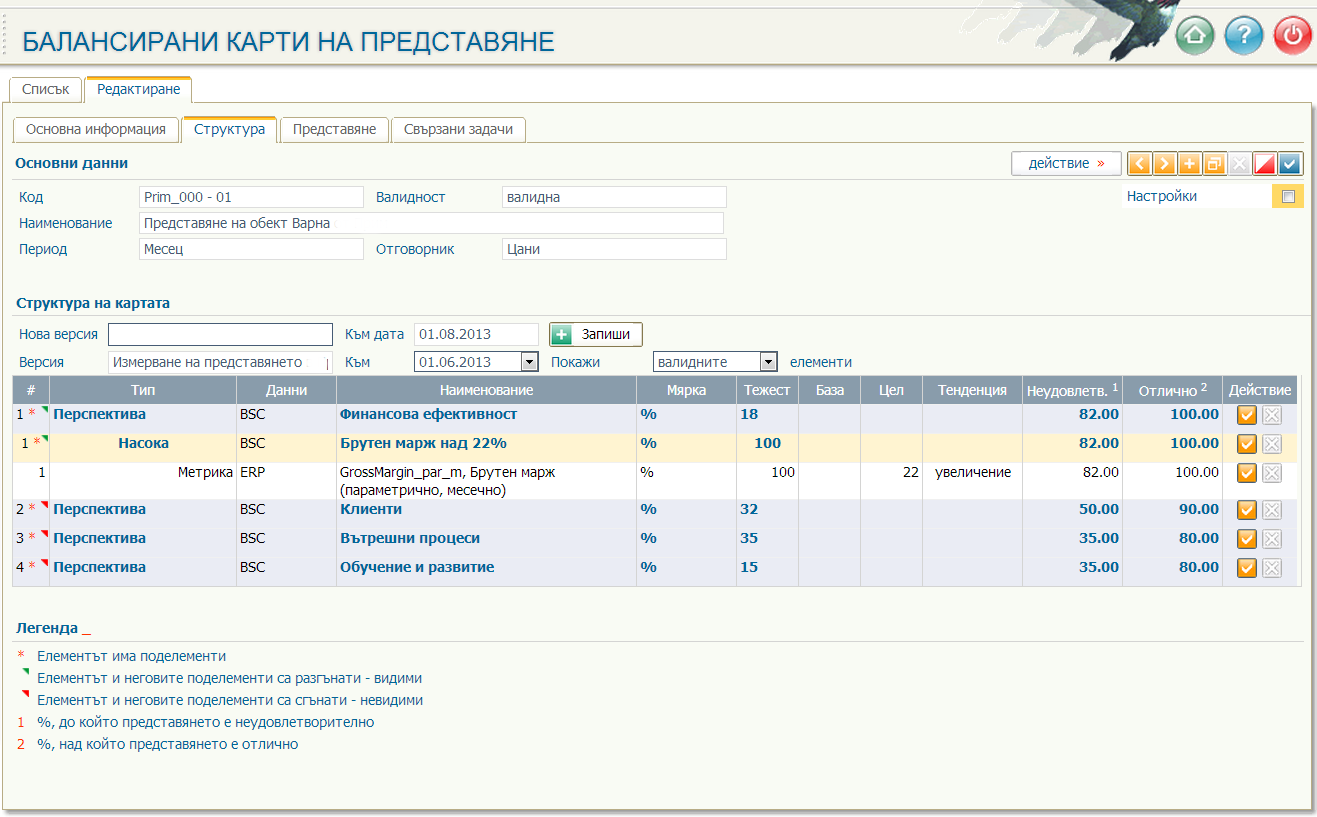The height and width of the screenshot is (817, 1317).
Task: Delete GrossMargin_par_m metric row icon
Action: coord(1272,473)
